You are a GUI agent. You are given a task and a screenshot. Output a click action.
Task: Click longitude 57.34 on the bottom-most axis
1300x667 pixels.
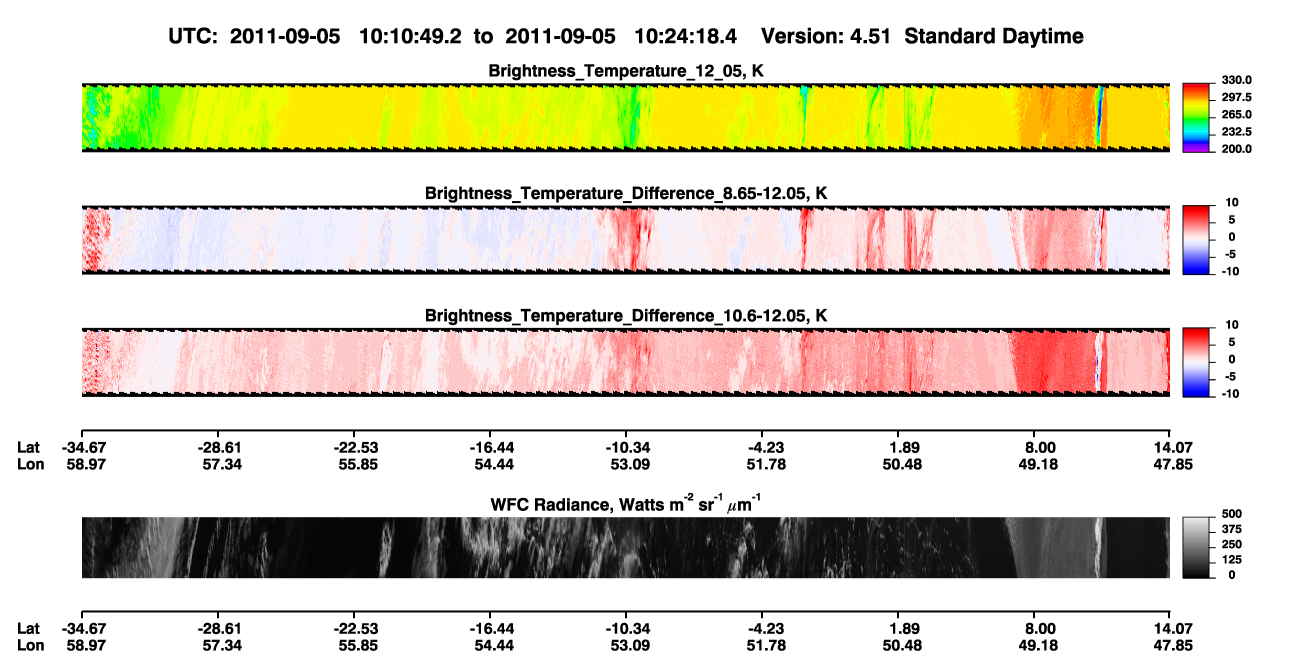220,646
